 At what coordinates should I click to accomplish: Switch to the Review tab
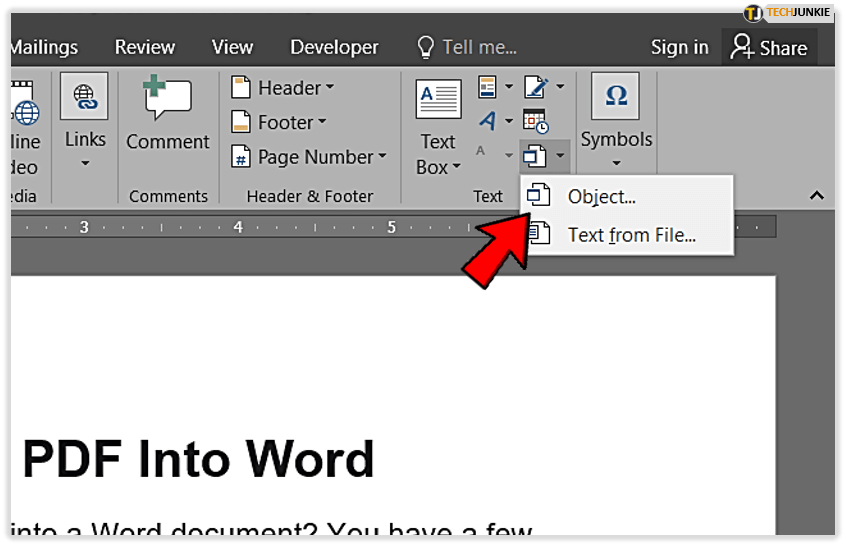(x=145, y=47)
